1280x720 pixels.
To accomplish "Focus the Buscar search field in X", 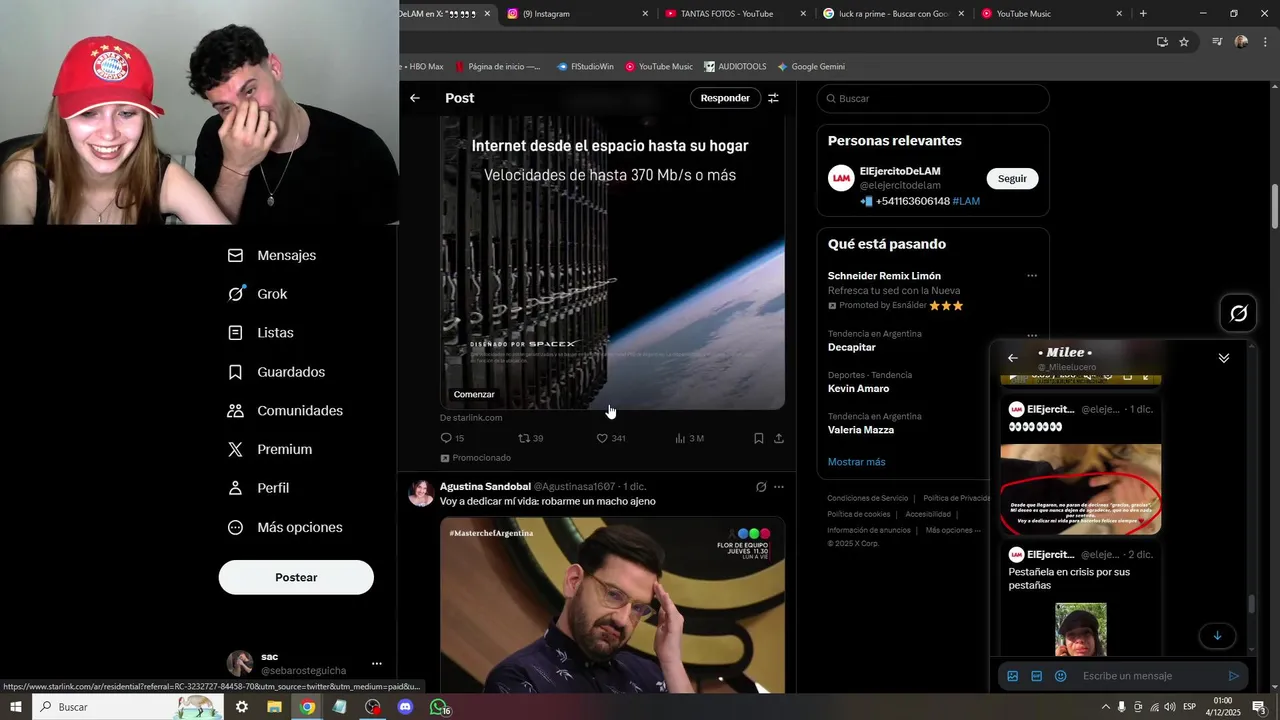I will click(933, 98).
